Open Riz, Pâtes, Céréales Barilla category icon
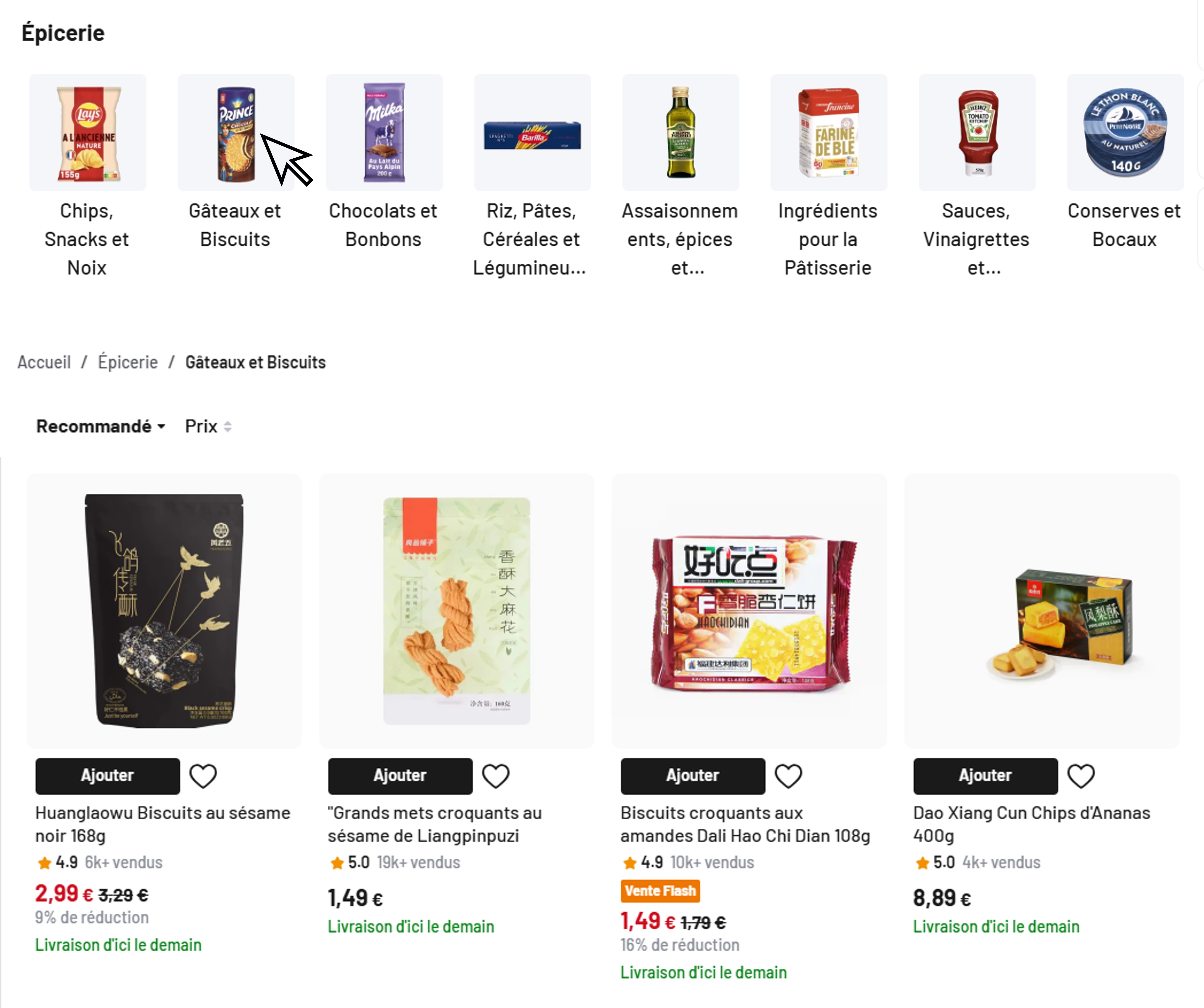This screenshot has width=1204, height=1008. [532, 132]
